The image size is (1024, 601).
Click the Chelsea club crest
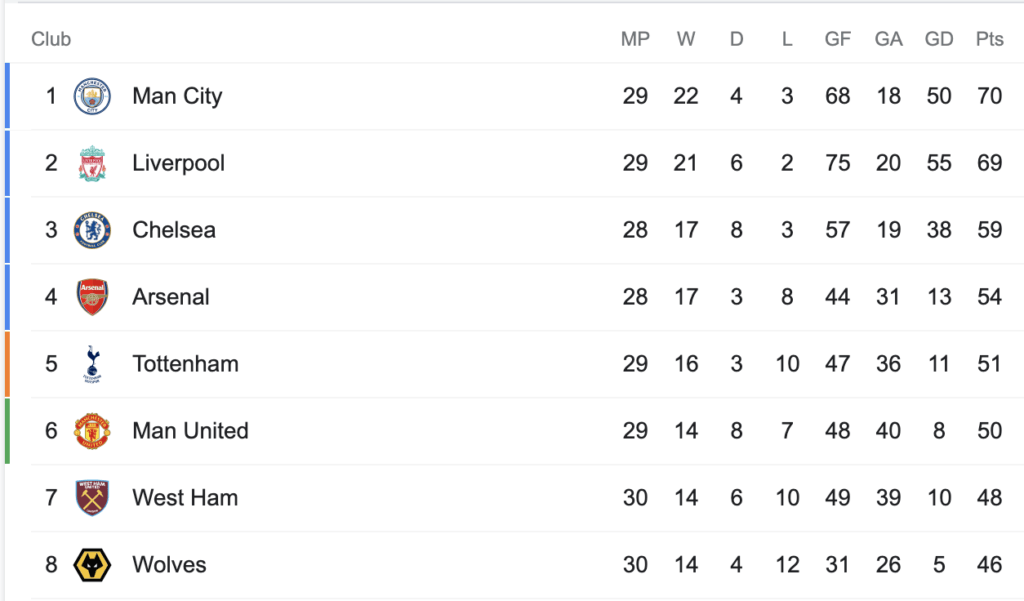[x=92, y=230]
